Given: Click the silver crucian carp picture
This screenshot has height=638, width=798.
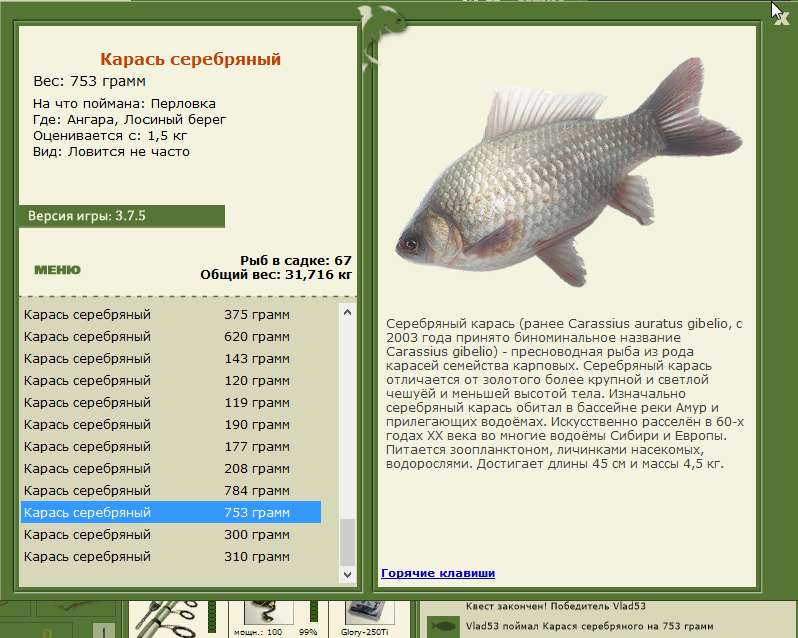Looking at the screenshot, I should tap(568, 173).
